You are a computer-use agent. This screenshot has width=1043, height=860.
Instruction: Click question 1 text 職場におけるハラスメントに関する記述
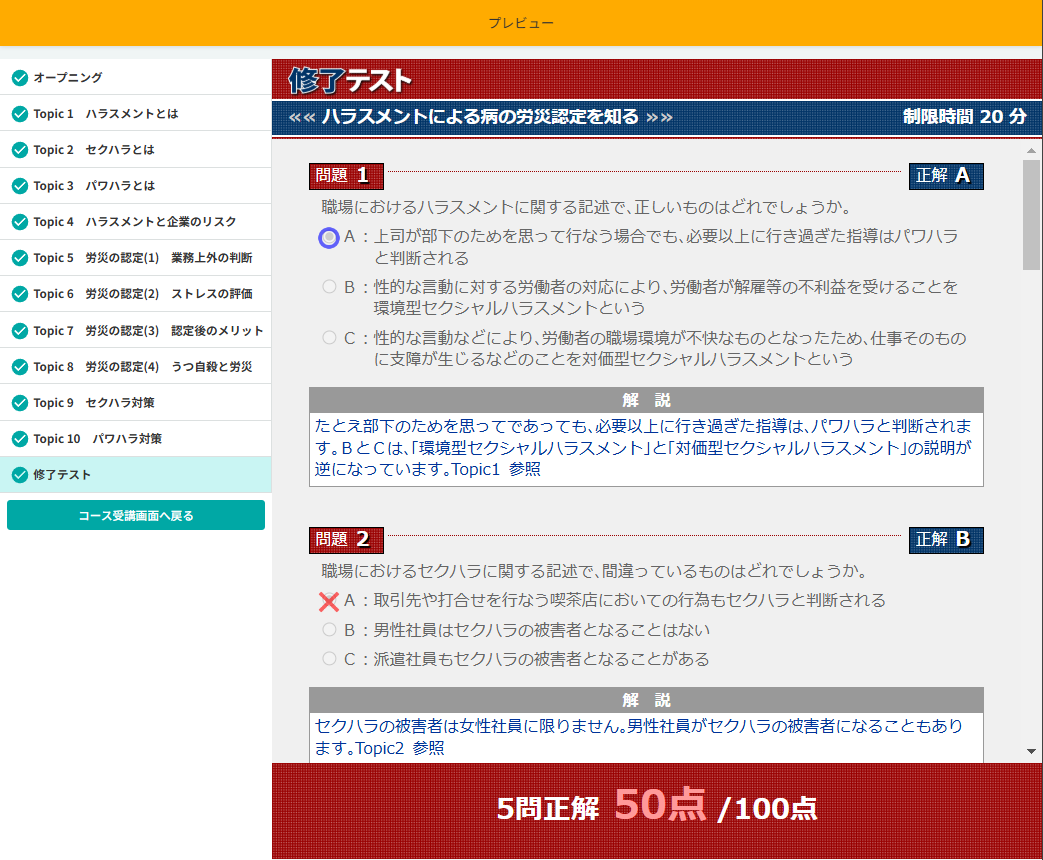(x=585, y=207)
